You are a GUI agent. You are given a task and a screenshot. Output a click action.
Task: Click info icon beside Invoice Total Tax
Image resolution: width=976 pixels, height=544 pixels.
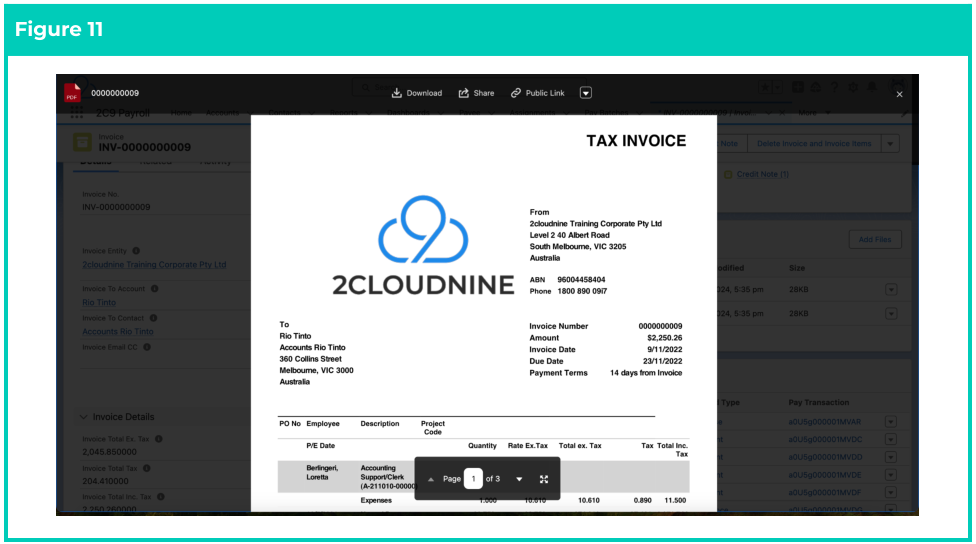click(x=147, y=468)
